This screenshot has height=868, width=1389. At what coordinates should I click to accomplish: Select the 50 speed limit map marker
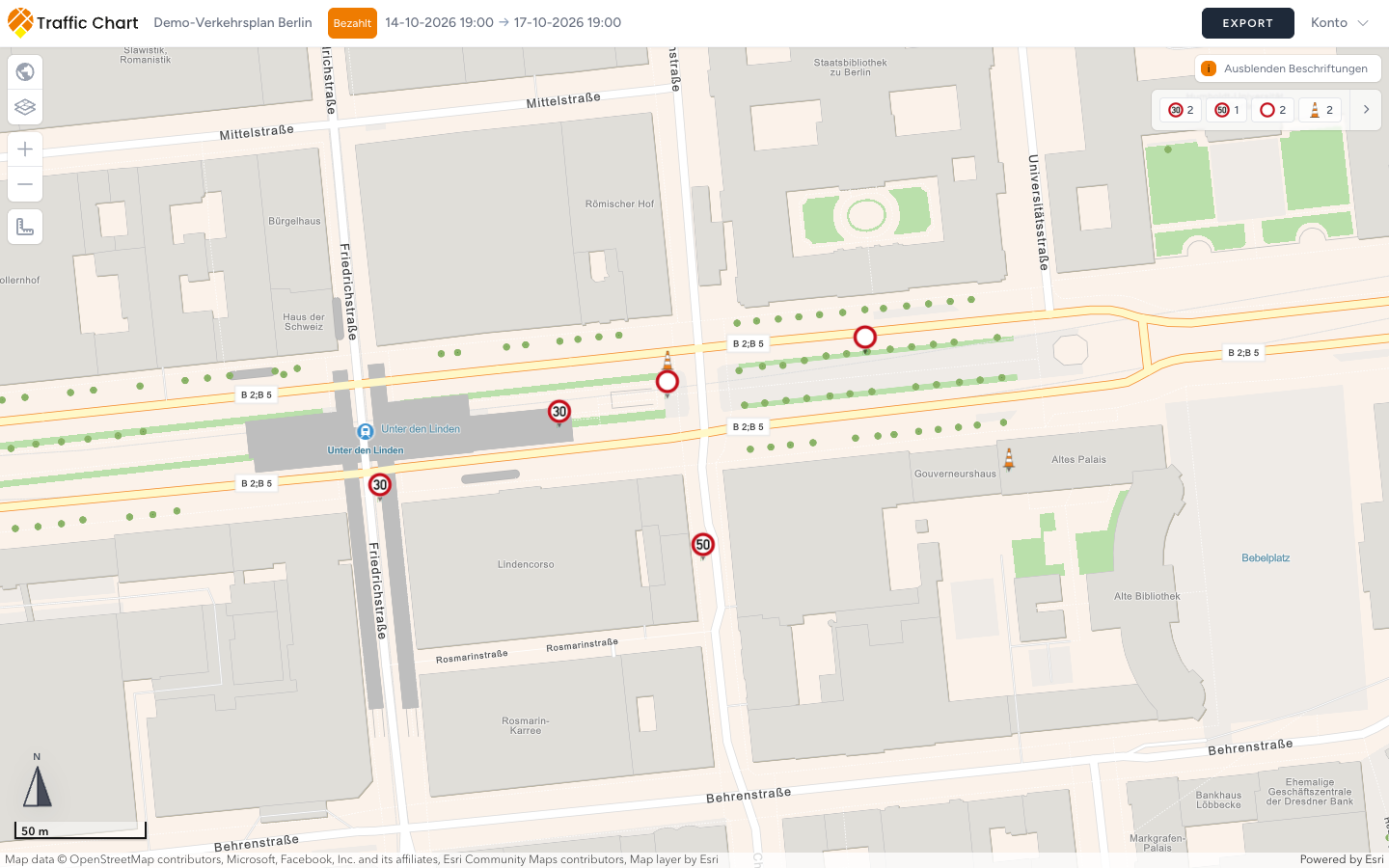pos(703,545)
